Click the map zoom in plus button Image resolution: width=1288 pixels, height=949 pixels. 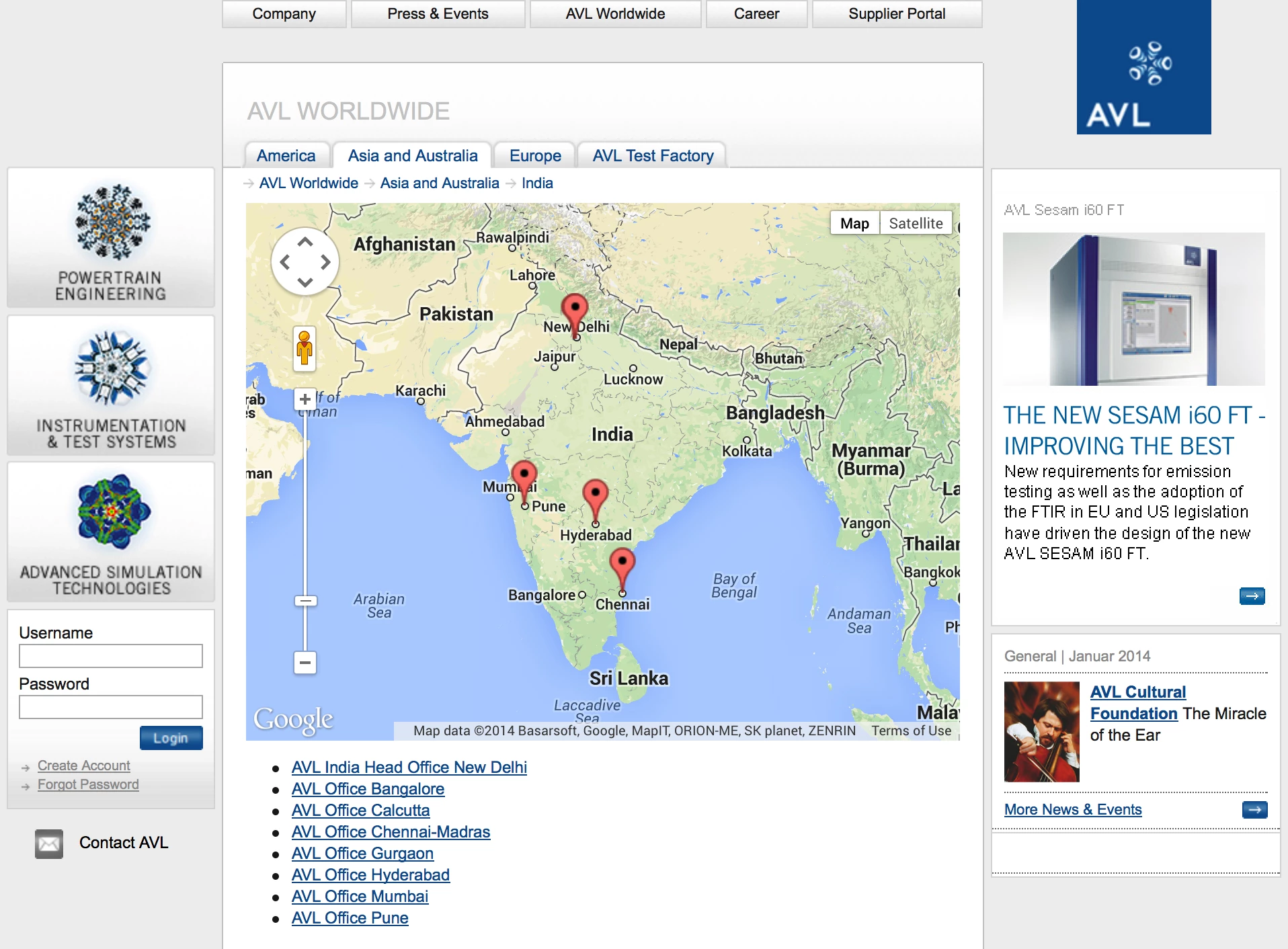click(x=305, y=399)
